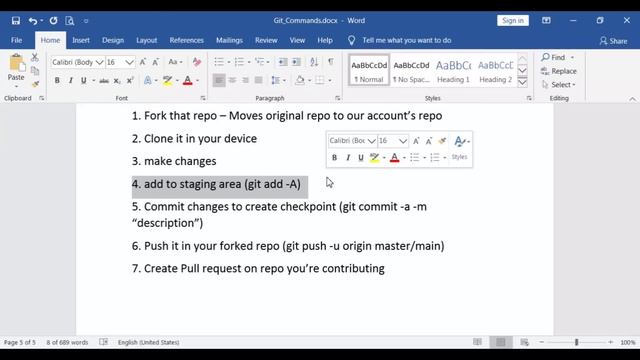Decrease paragraph indent
Image resolution: width=640 pixels, height=360 pixels.
click(282, 62)
